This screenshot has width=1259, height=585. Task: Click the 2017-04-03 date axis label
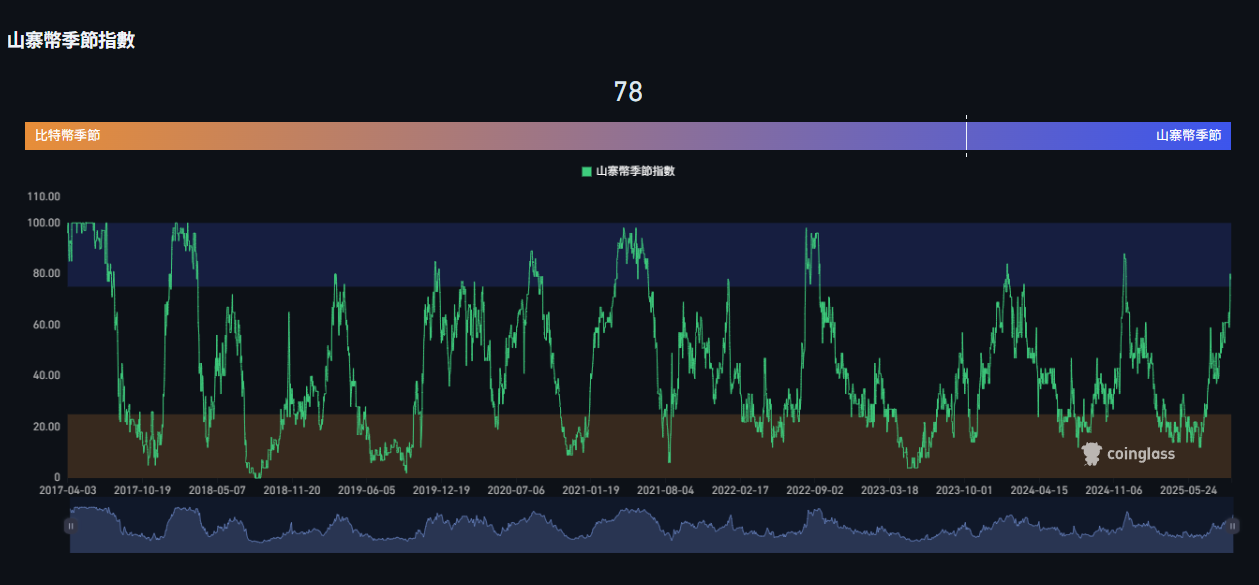pyautogui.click(x=68, y=491)
